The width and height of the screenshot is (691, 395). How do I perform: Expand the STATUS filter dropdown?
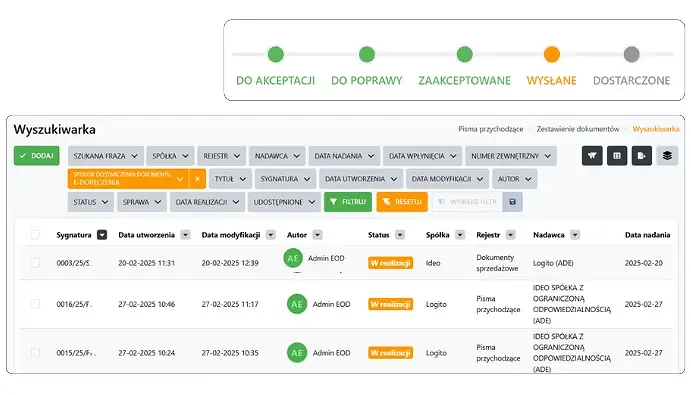coord(91,202)
